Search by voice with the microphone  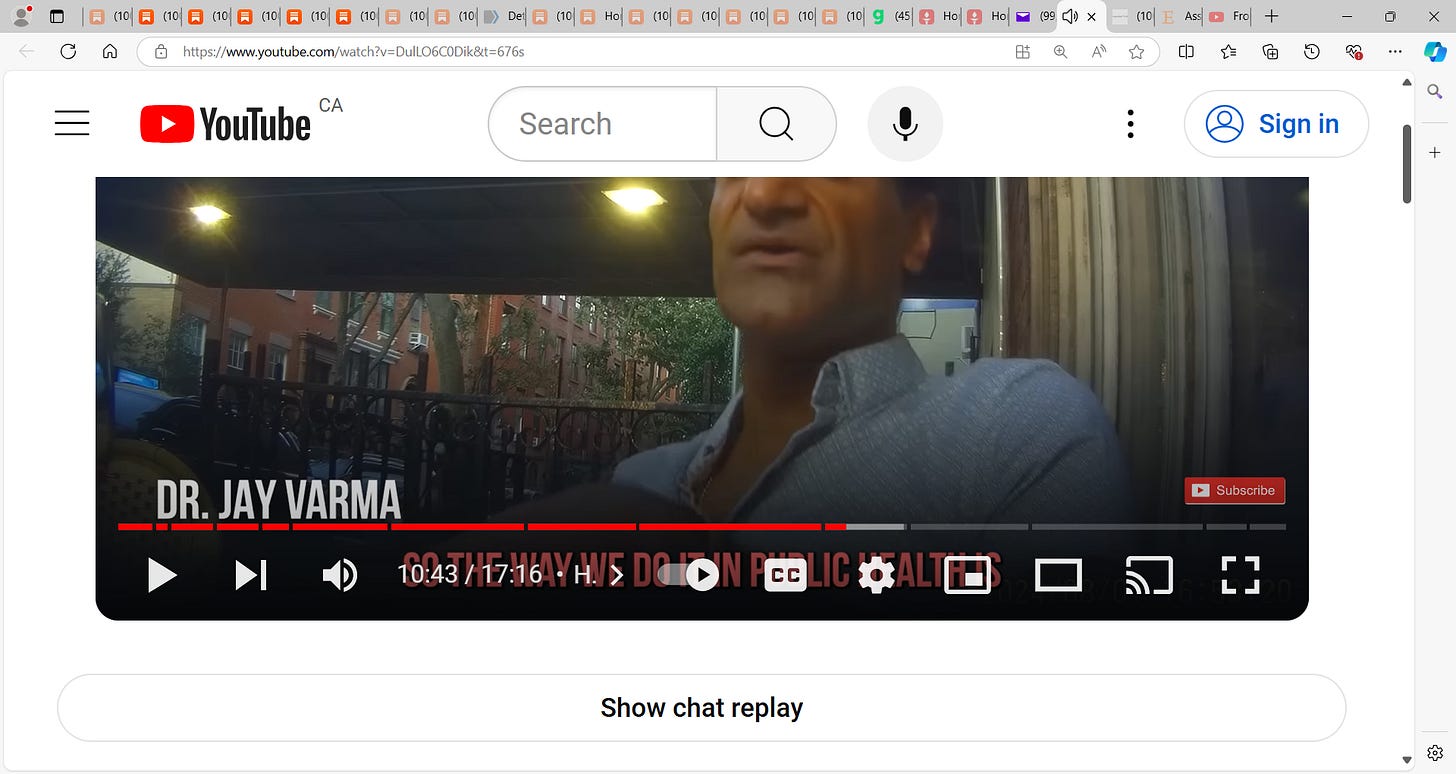pyautogui.click(x=905, y=124)
